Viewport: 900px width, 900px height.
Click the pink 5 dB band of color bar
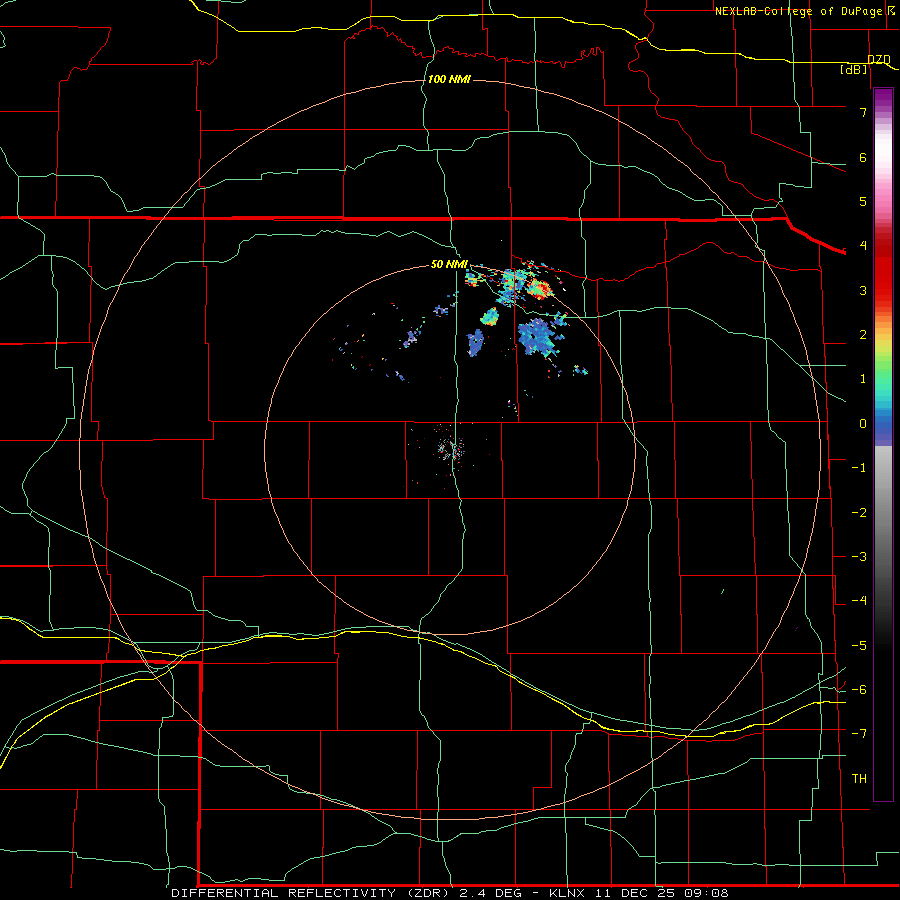[x=883, y=198]
